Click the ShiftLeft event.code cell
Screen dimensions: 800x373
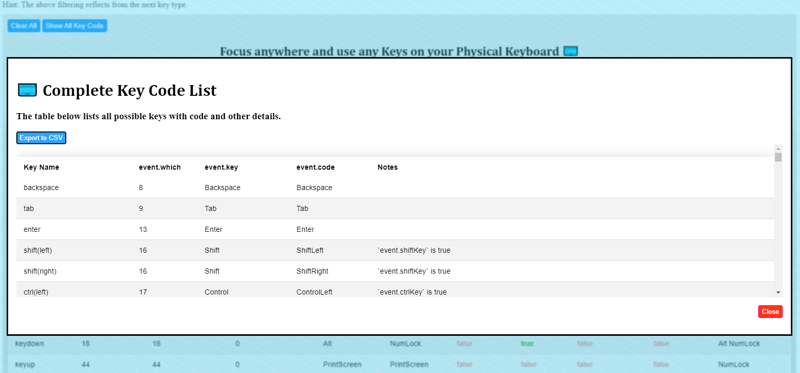pos(310,251)
